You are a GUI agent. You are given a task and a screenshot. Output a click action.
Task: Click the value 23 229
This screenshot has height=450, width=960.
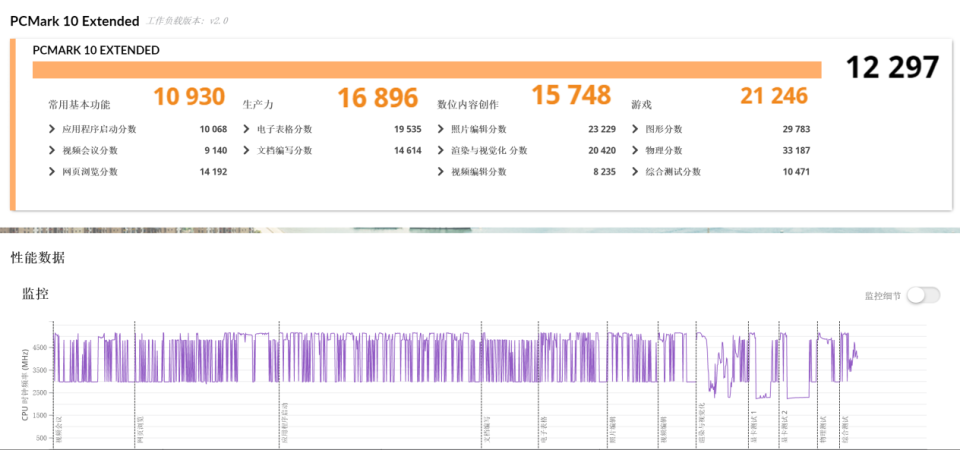(x=602, y=129)
